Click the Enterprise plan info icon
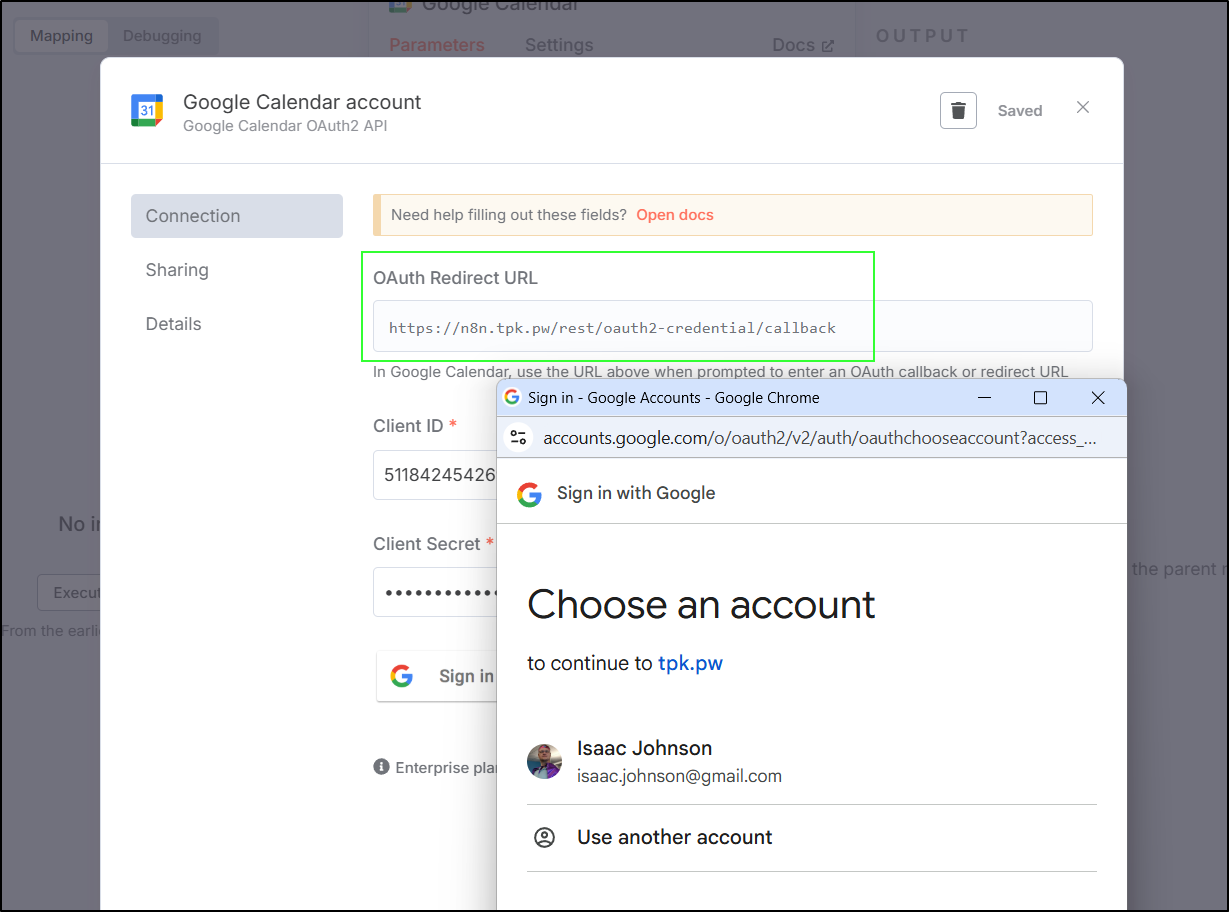The image size is (1229, 912). (381, 767)
